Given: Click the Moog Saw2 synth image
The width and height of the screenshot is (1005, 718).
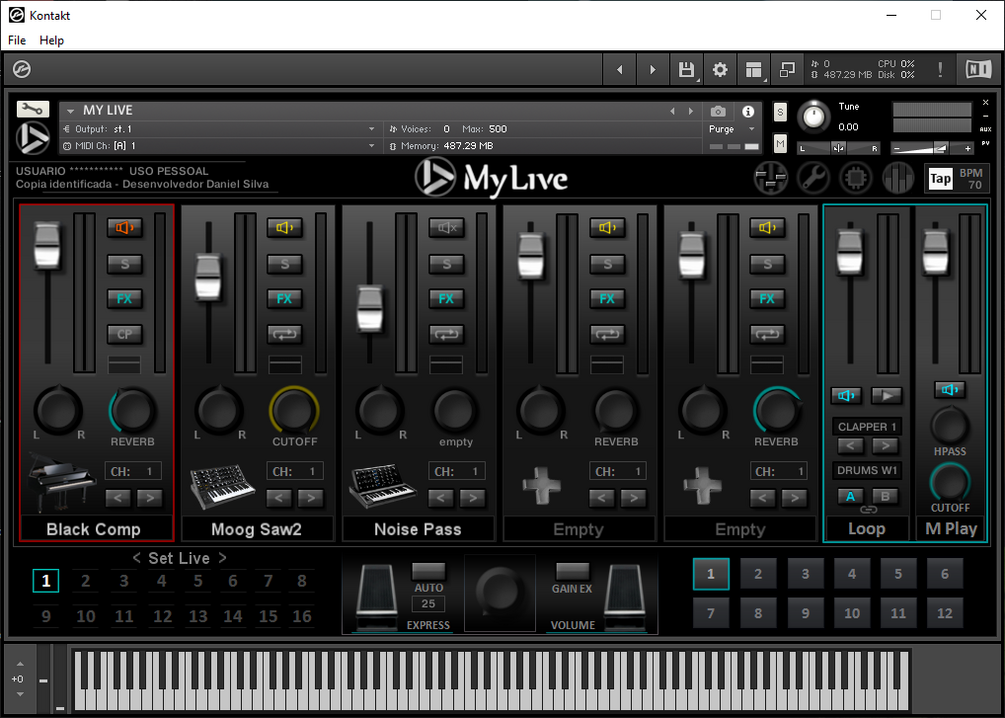Looking at the screenshot, I should 222,487.
